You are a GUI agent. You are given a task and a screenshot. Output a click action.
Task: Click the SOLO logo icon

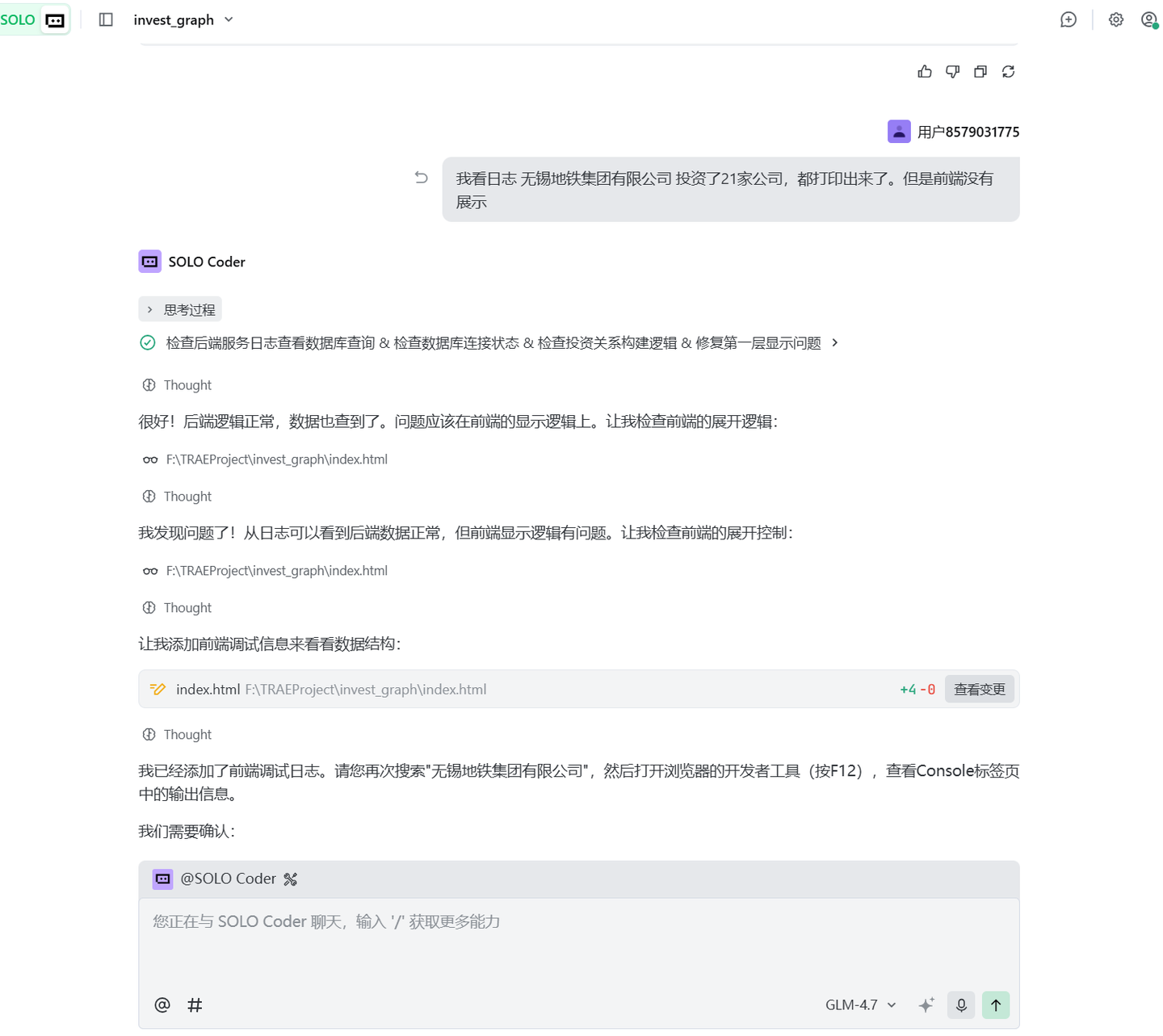pos(55,20)
